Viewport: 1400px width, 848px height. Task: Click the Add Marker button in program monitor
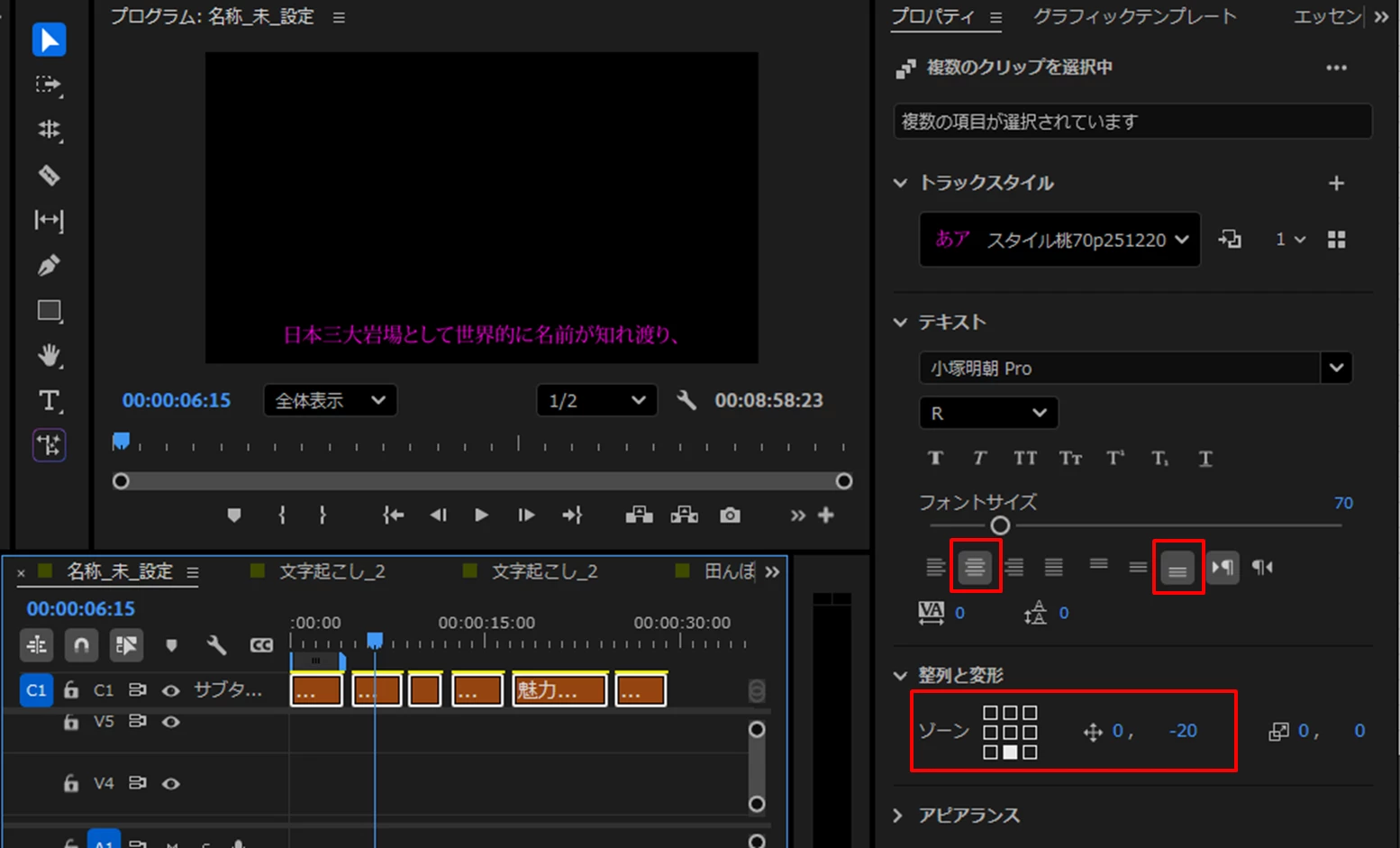(234, 515)
